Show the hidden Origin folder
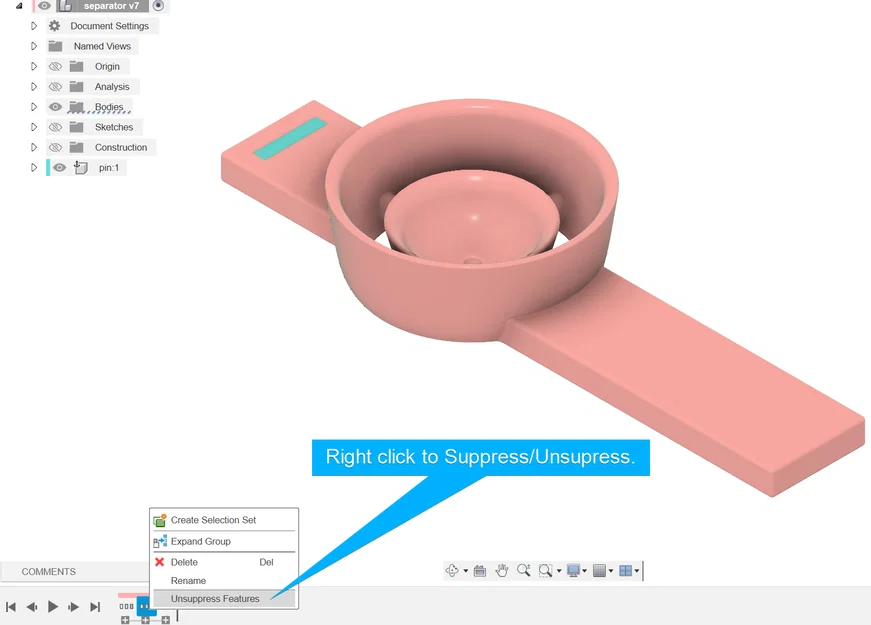Screen dimensions: 871x625 (x=55, y=67)
